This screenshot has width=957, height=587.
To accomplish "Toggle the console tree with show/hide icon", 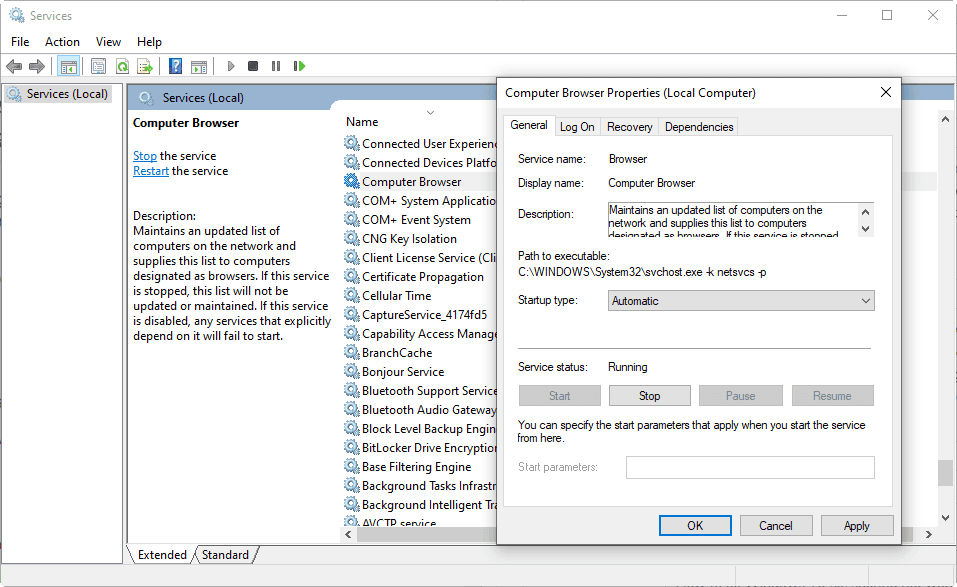I will coord(68,66).
